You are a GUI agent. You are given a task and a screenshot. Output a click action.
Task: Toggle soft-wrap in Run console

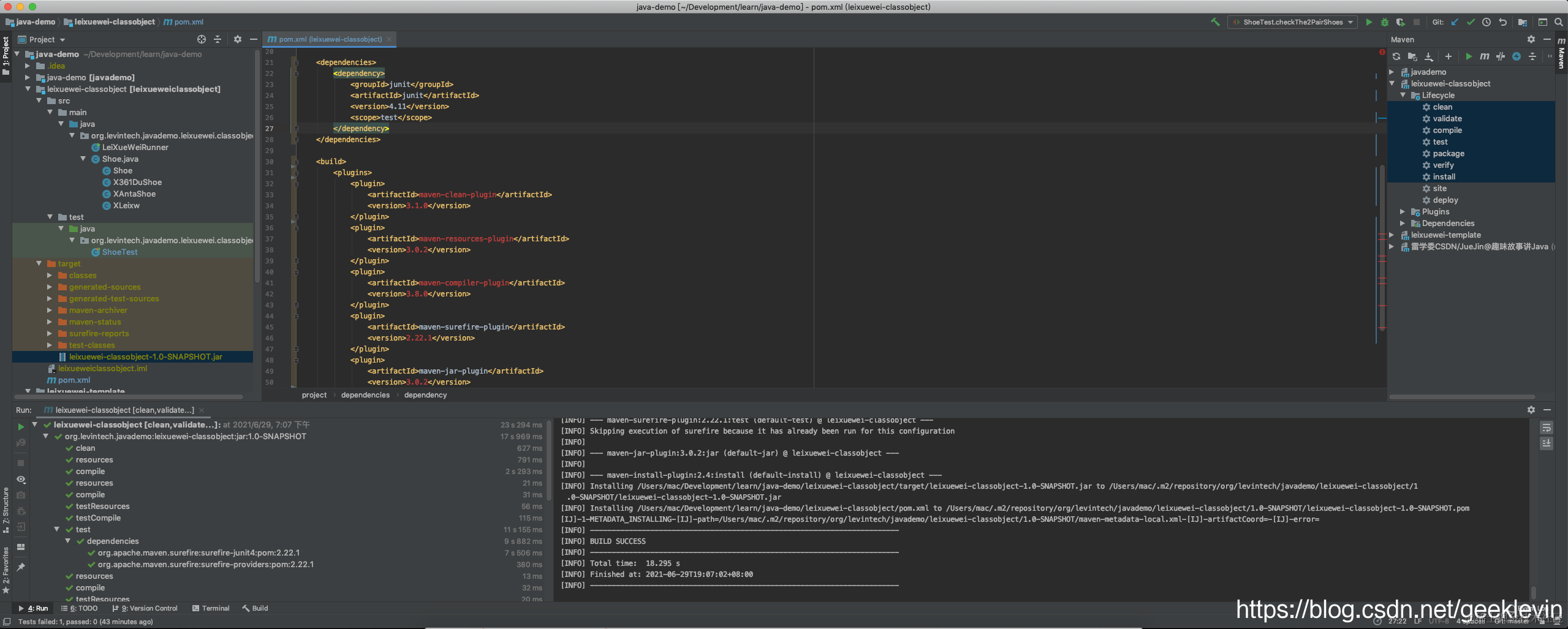pos(1547,428)
